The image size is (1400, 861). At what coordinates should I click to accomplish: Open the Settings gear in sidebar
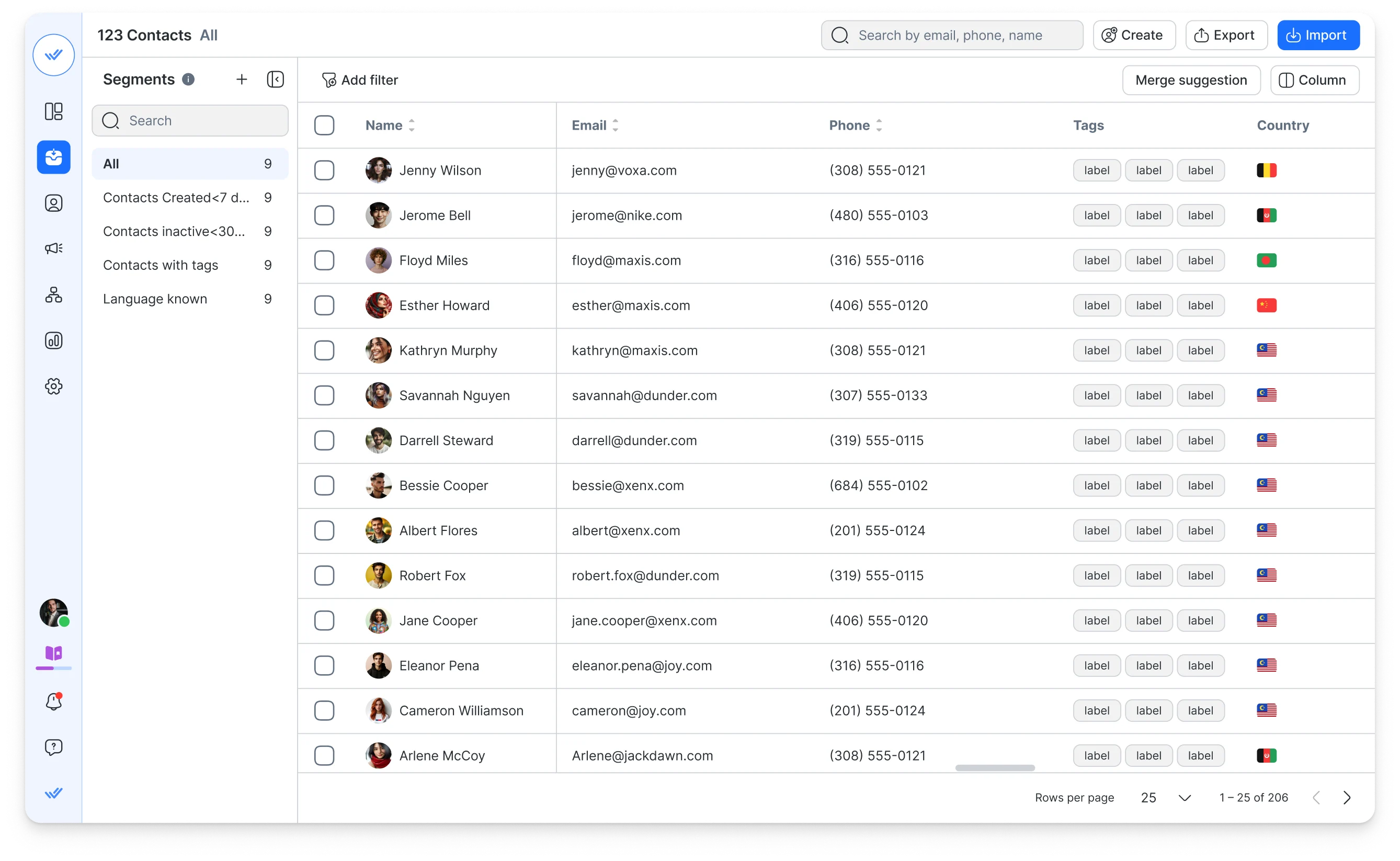53,386
